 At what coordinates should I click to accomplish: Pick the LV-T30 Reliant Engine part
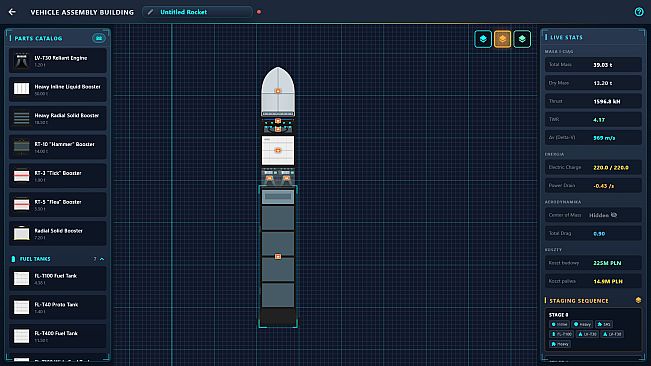[x=58, y=61]
